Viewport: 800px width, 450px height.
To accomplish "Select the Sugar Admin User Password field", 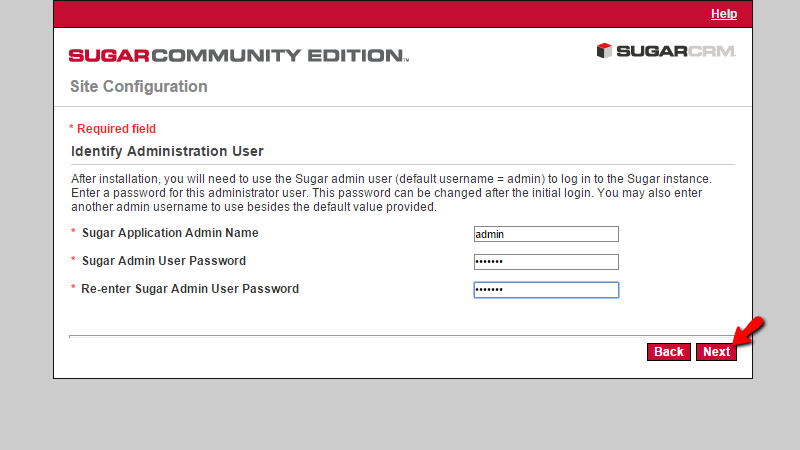I will click(546, 262).
